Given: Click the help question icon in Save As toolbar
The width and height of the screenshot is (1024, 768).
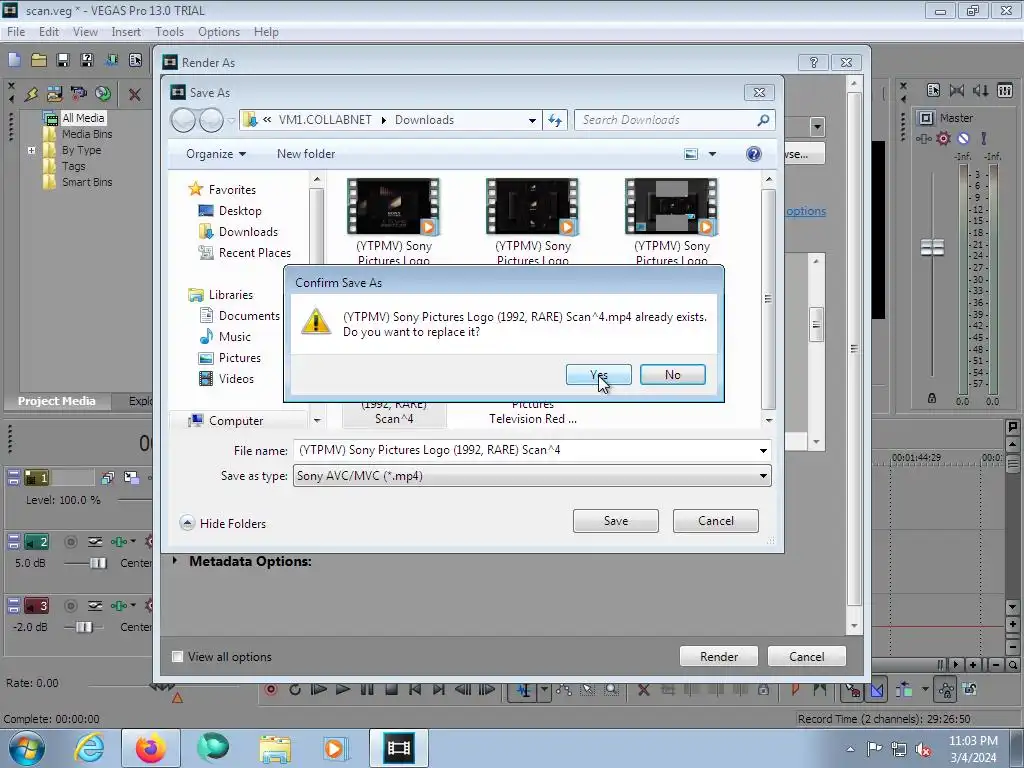Looking at the screenshot, I should [x=754, y=153].
